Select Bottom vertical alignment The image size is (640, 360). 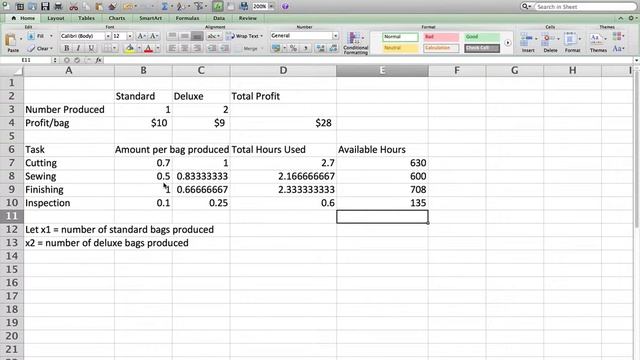click(x=197, y=36)
